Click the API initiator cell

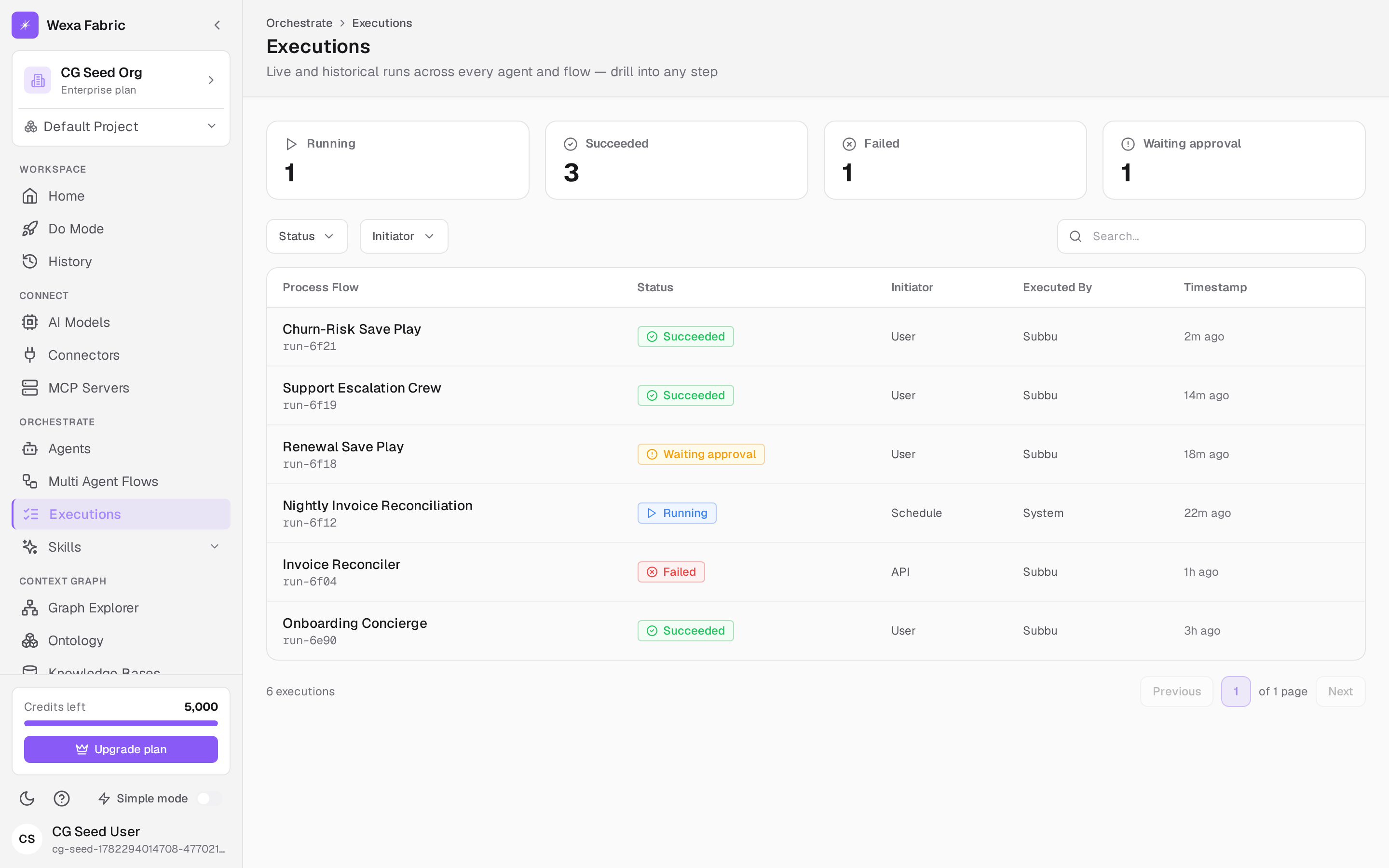click(900, 572)
